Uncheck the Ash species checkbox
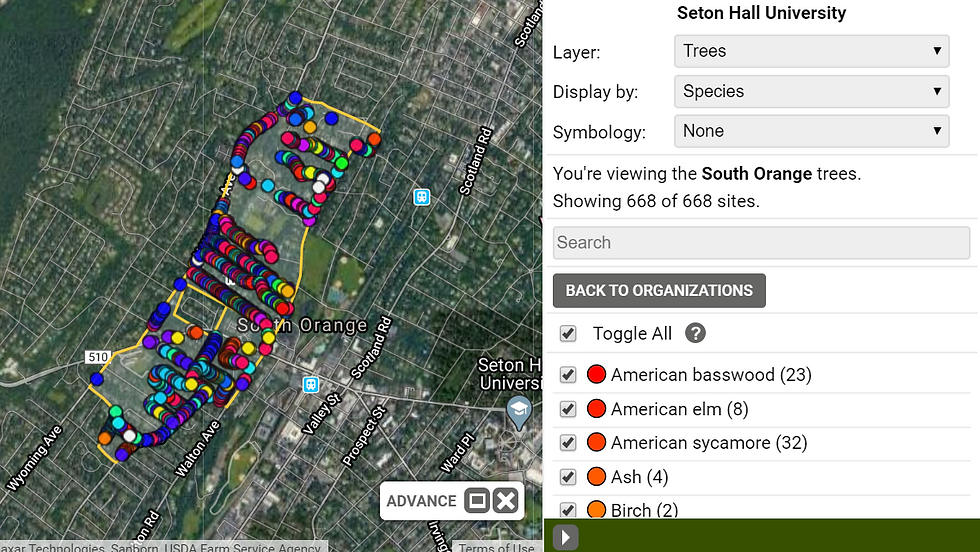This screenshot has width=980, height=552. pos(568,477)
